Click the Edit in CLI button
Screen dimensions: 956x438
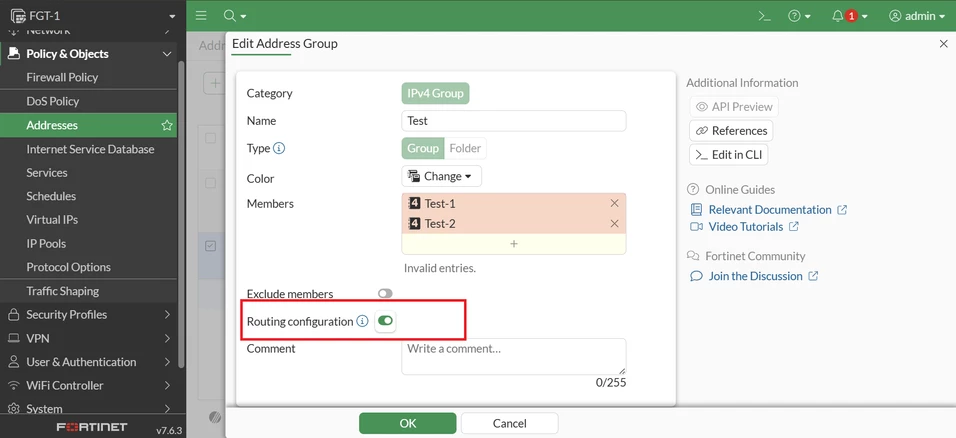coord(729,155)
